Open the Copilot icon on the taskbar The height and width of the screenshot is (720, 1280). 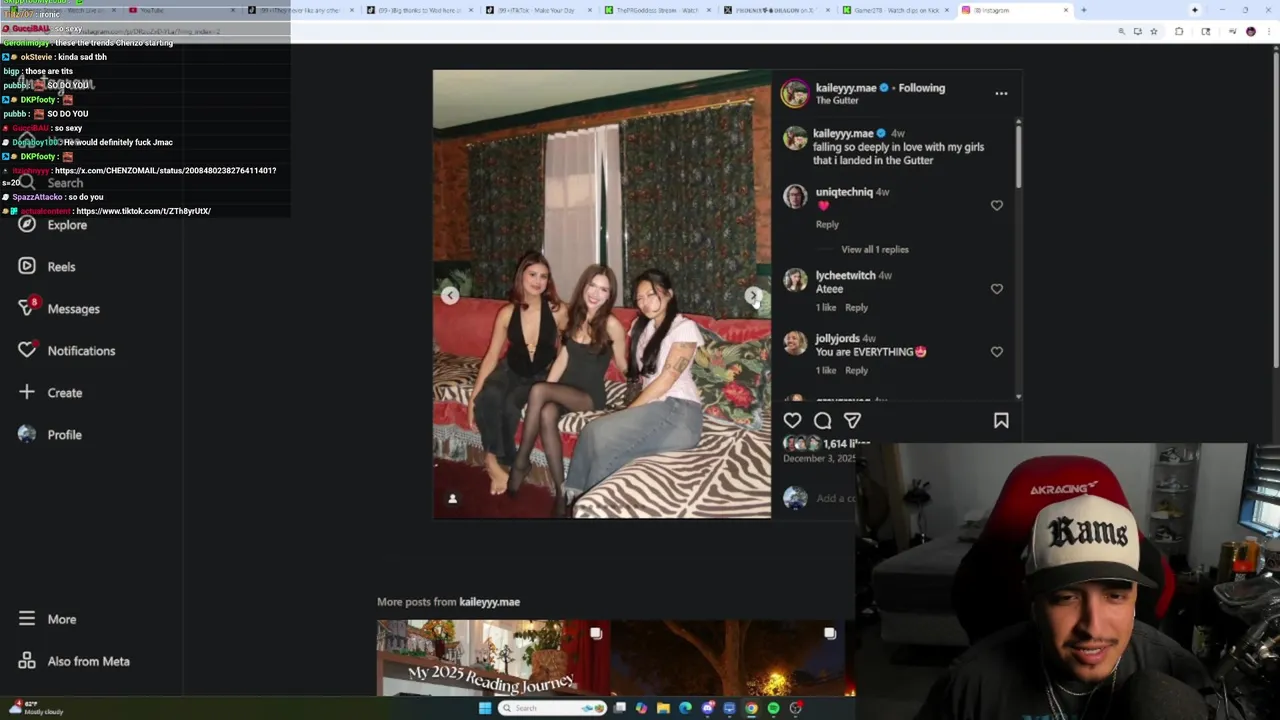641,708
